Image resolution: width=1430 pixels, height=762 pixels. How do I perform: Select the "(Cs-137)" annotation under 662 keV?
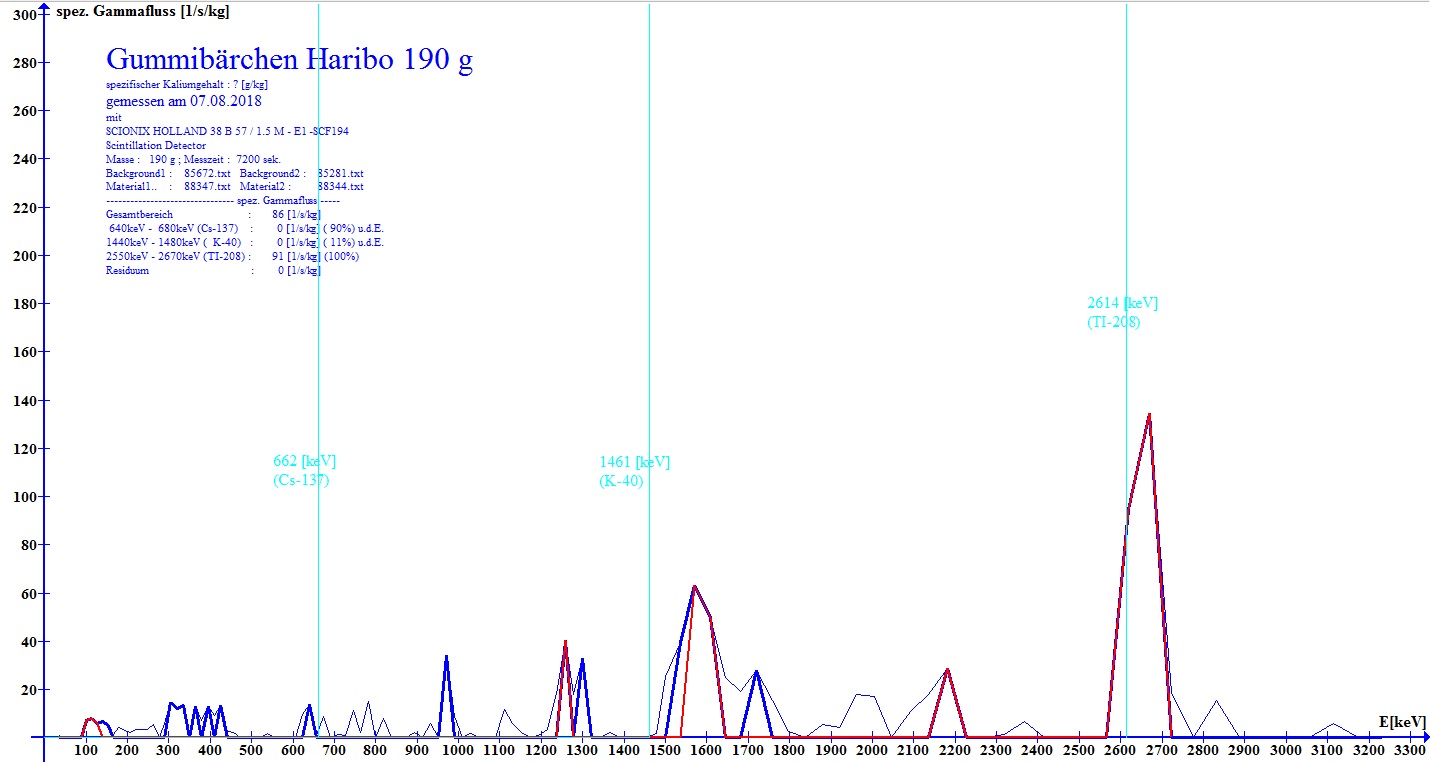click(301, 480)
